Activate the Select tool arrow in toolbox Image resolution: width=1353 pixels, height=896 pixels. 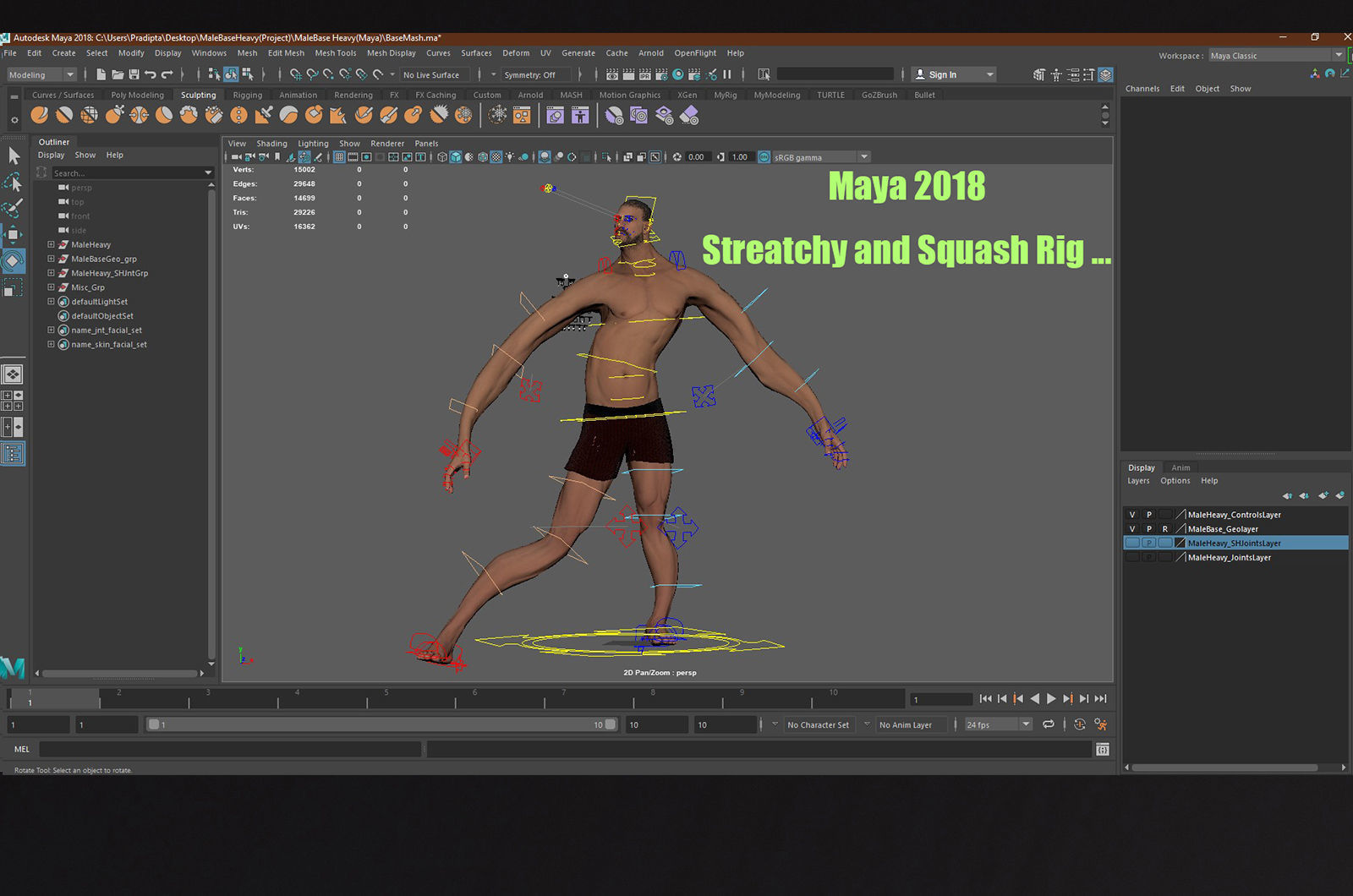click(x=14, y=156)
